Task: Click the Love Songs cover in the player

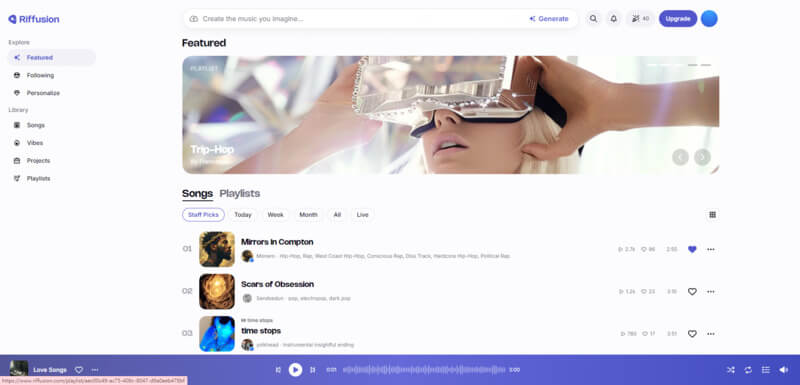Action: pos(19,368)
